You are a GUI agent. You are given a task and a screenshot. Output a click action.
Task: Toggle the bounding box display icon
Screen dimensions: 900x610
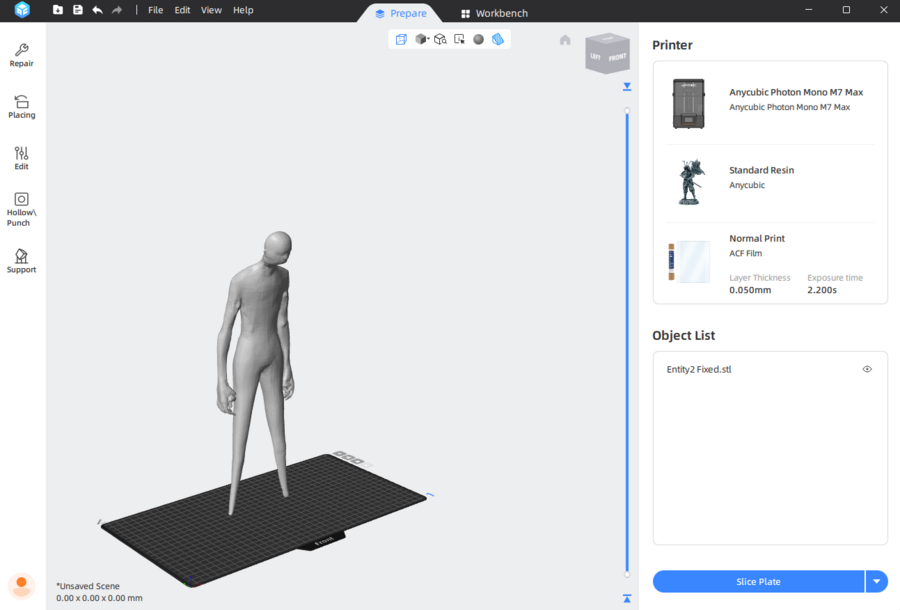click(x=401, y=39)
